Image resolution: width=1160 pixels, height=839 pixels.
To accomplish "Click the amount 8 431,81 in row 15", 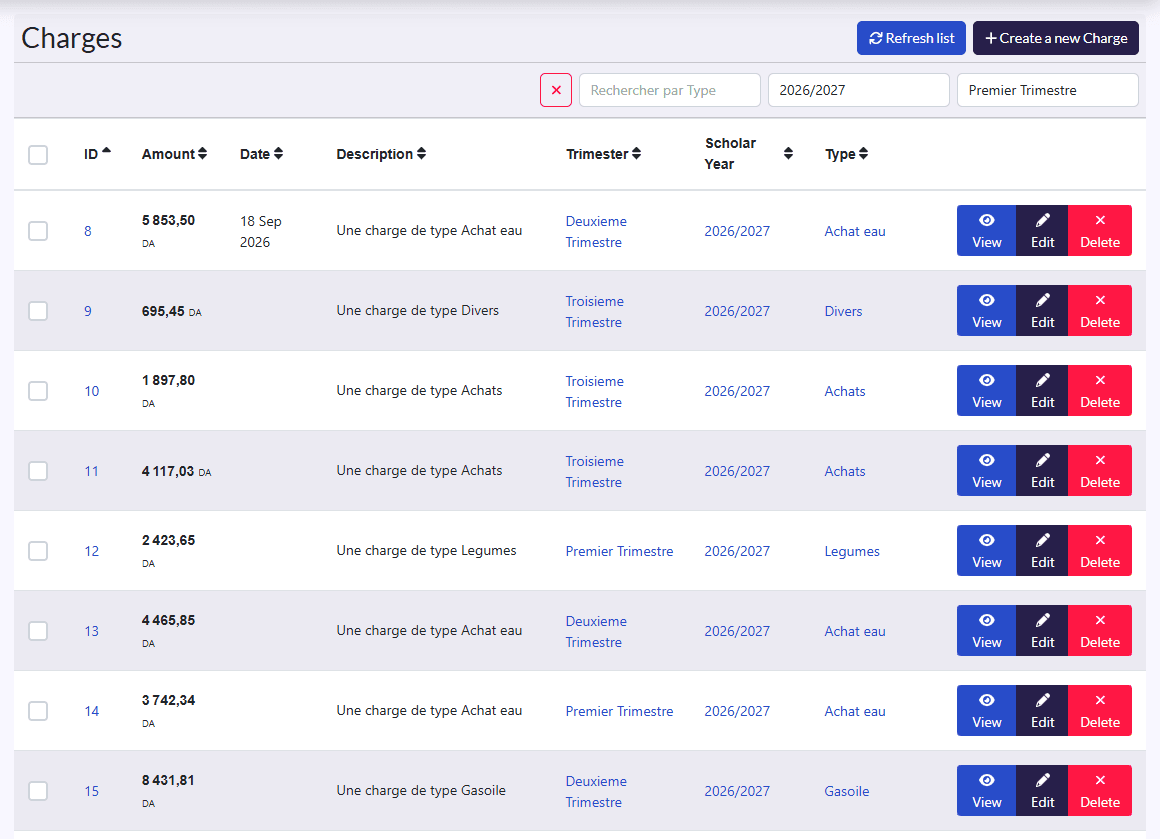I will coord(168,781).
